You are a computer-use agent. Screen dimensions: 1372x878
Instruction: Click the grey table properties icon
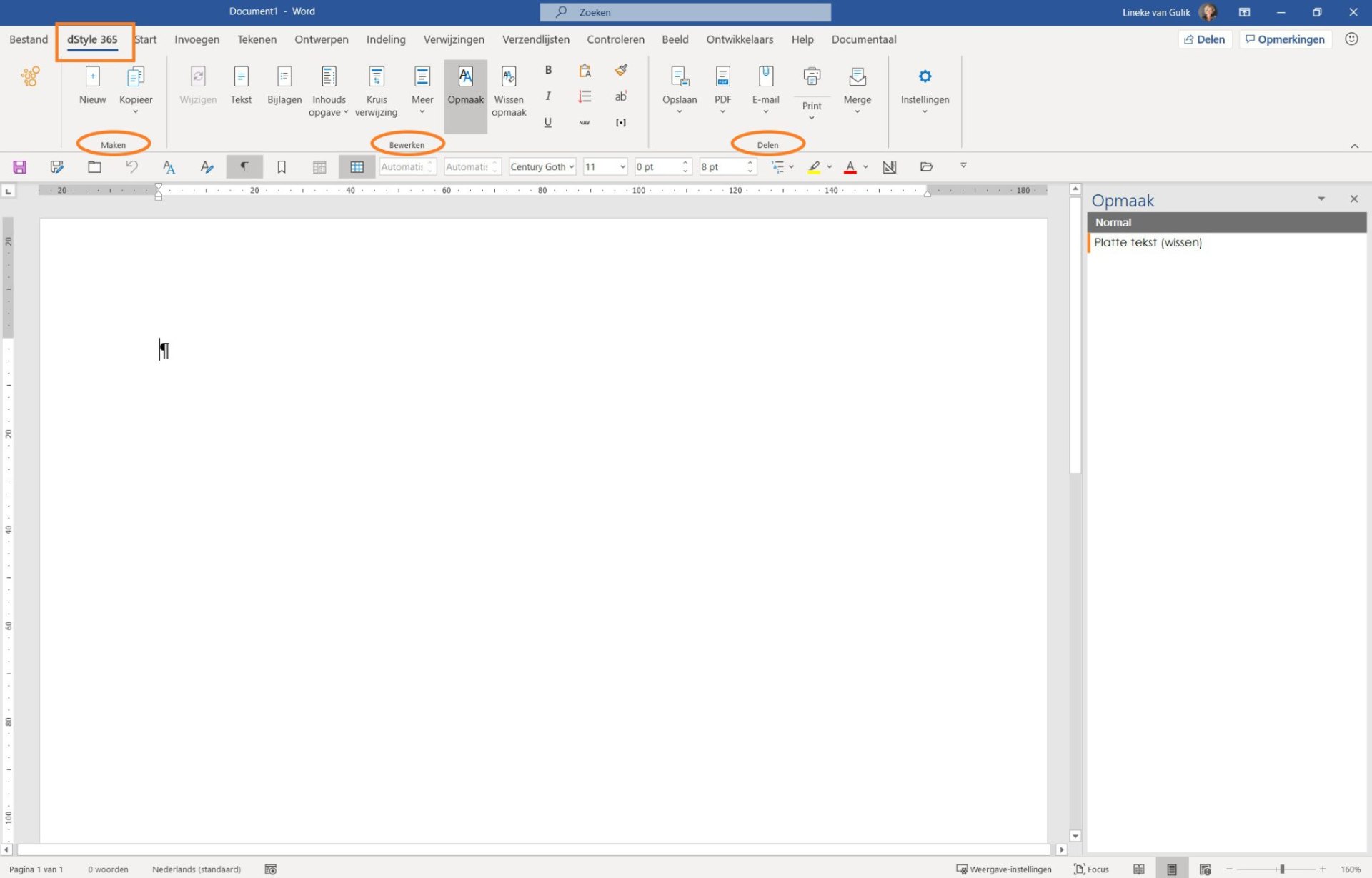(319, 167)
